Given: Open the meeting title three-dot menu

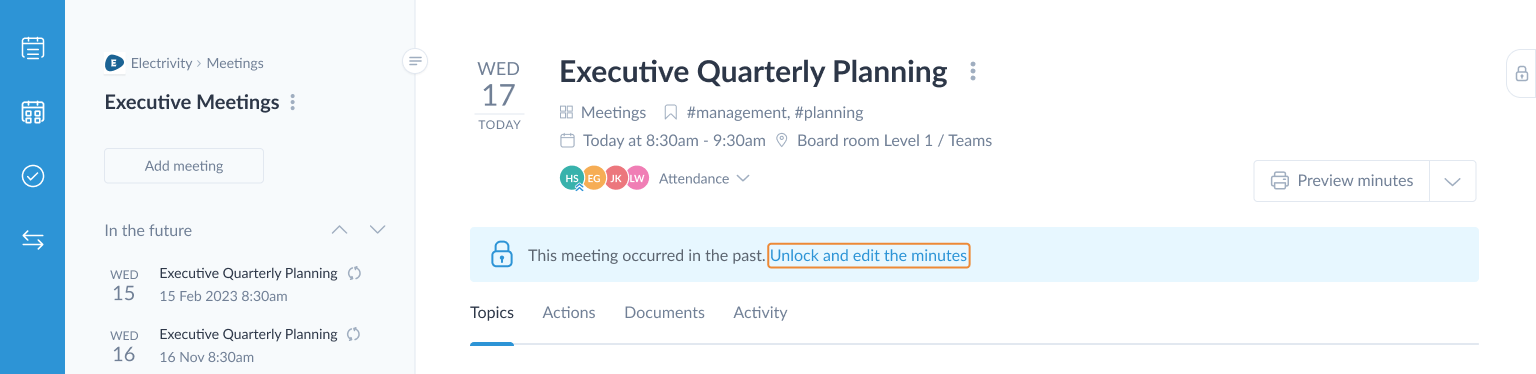Looking at the screenshot, I should click(973, 72).
